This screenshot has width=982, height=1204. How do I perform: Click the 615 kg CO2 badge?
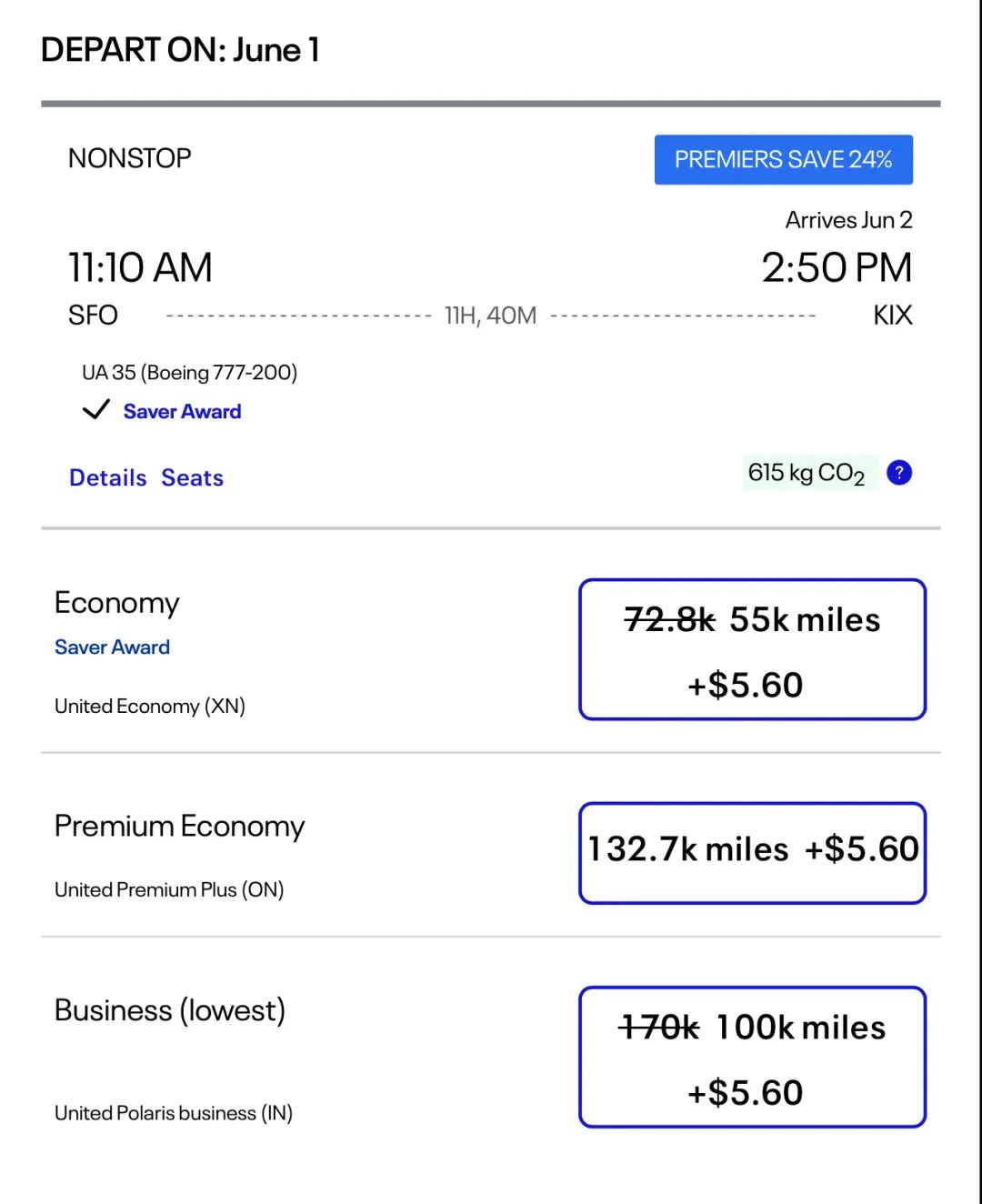click(807, 473)
